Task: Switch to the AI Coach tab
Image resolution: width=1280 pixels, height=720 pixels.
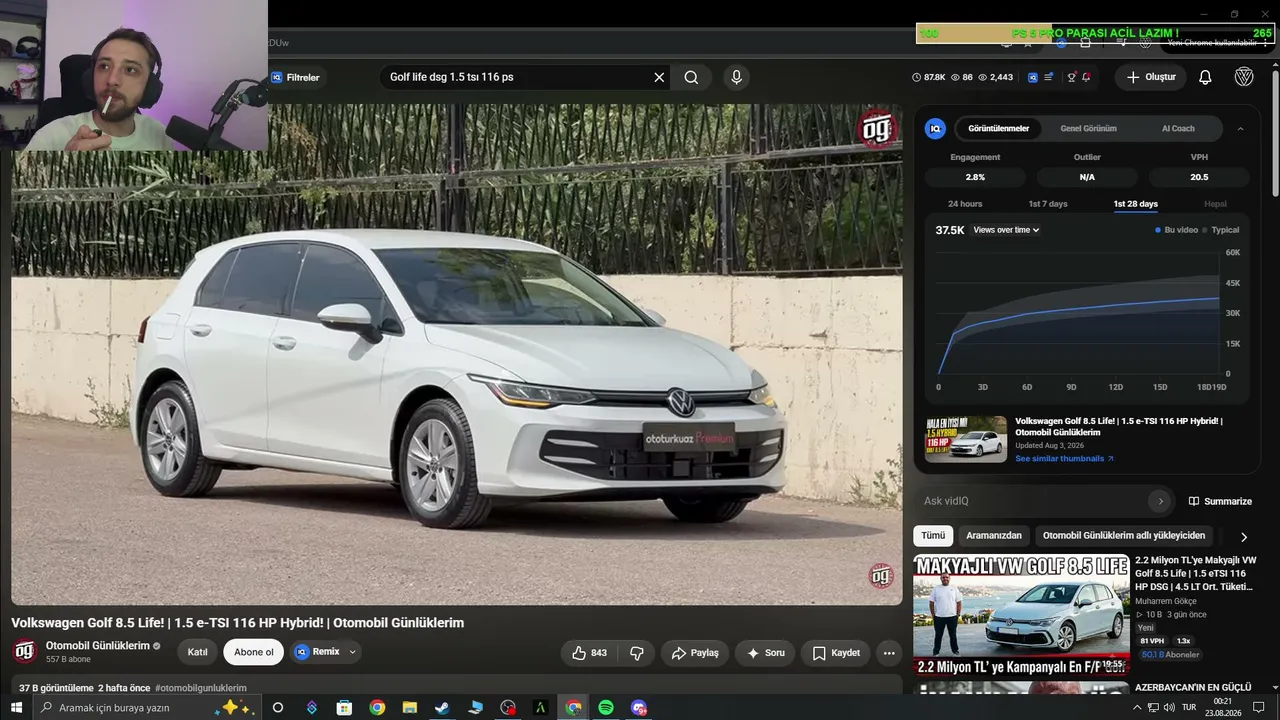Action: point(1178,128)
